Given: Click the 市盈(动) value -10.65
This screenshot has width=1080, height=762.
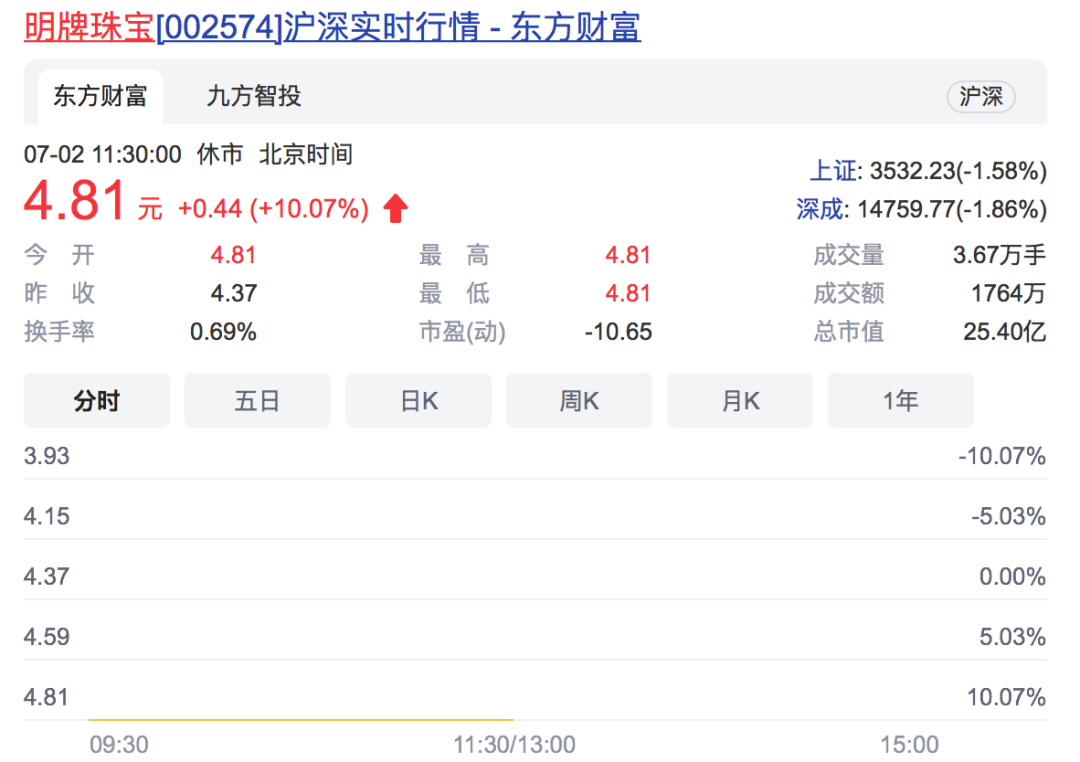Looking at the screenshot, I should (x=618, y=332).
